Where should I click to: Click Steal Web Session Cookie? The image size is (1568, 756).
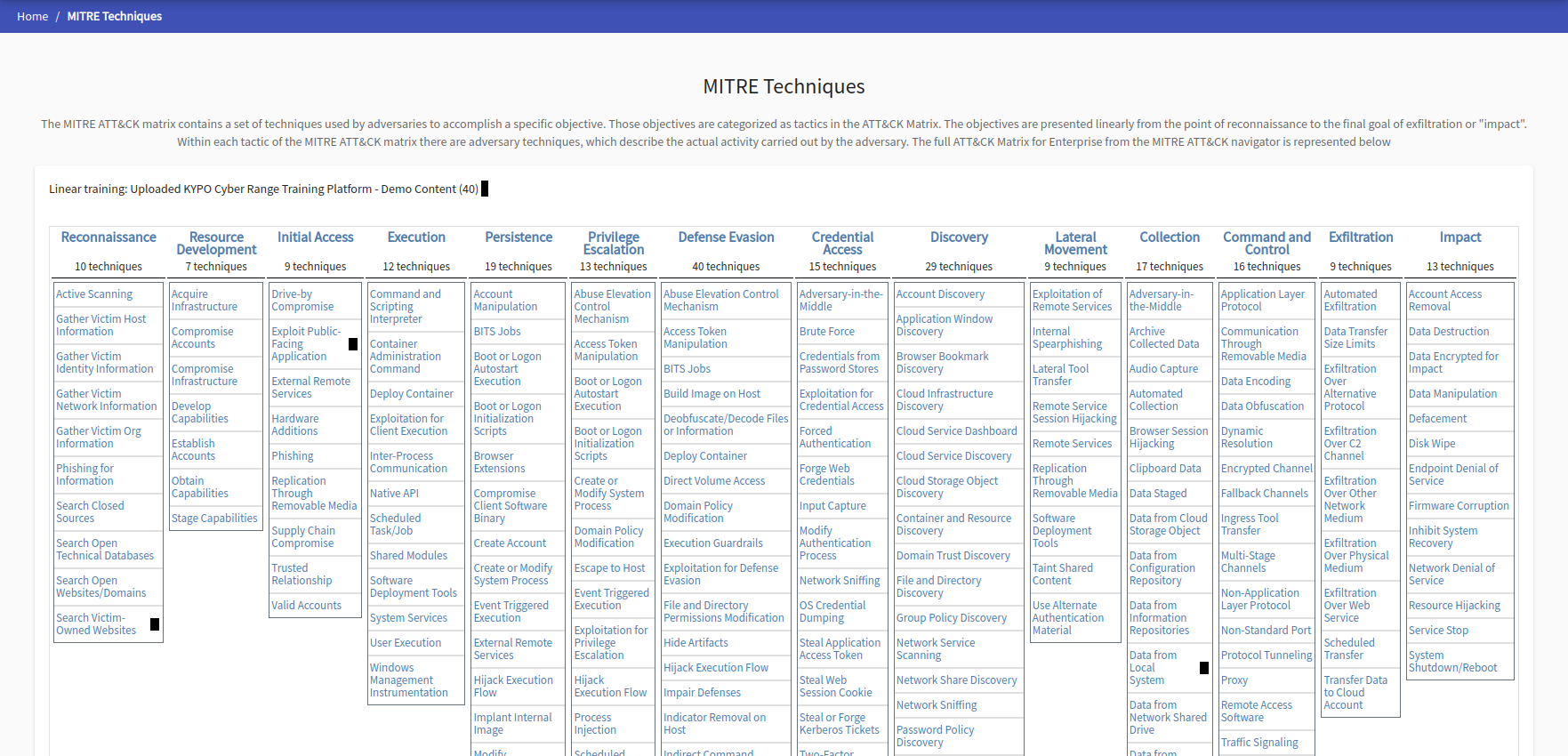[x=836, y=687]
